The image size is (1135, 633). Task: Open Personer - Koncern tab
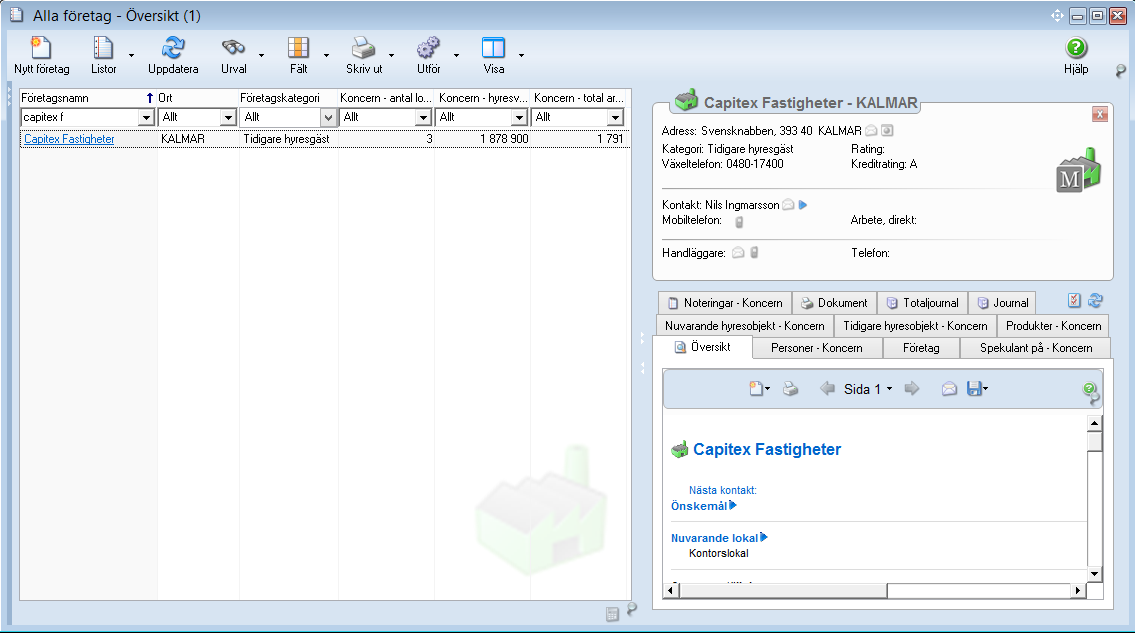pos(817,348)
